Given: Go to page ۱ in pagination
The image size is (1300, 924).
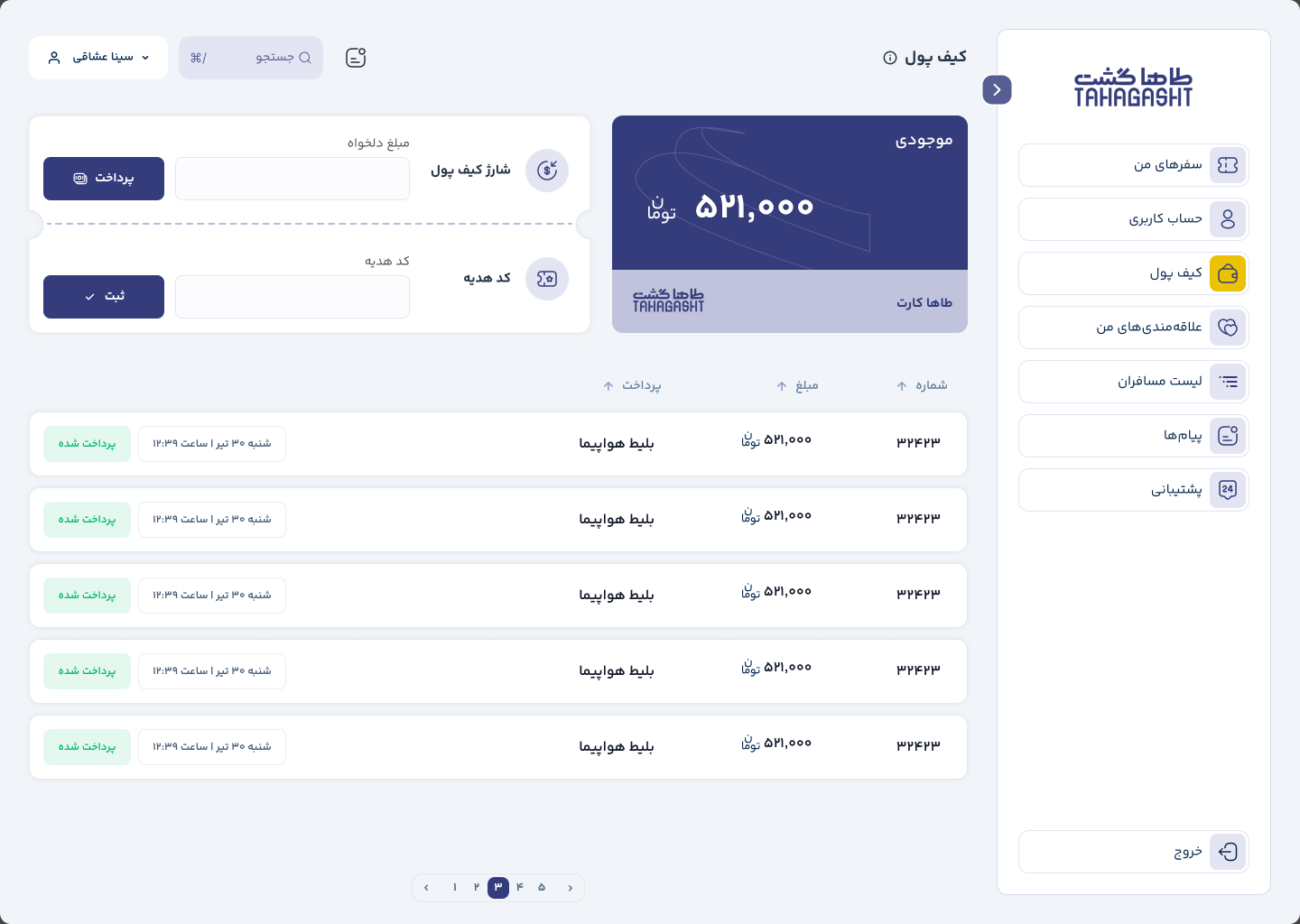Looking at the screenshot, I should 455,888.
